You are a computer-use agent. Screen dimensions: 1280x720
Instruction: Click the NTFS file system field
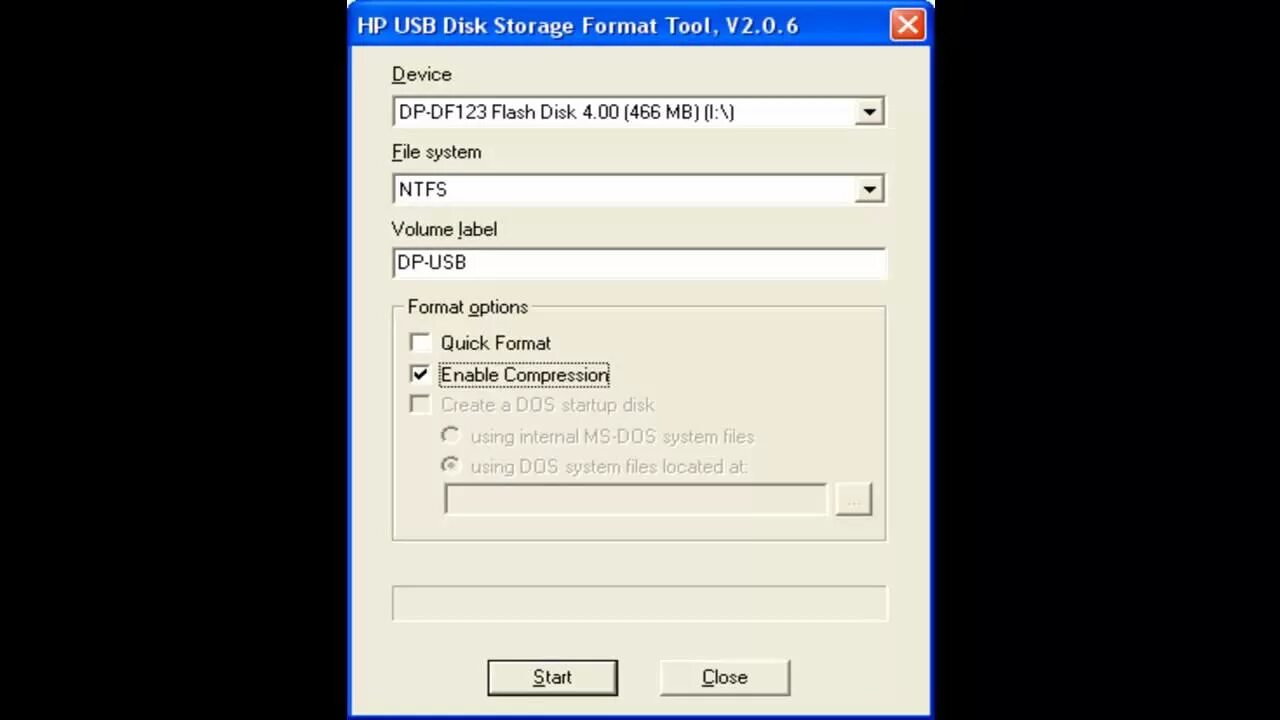(638, 189)
